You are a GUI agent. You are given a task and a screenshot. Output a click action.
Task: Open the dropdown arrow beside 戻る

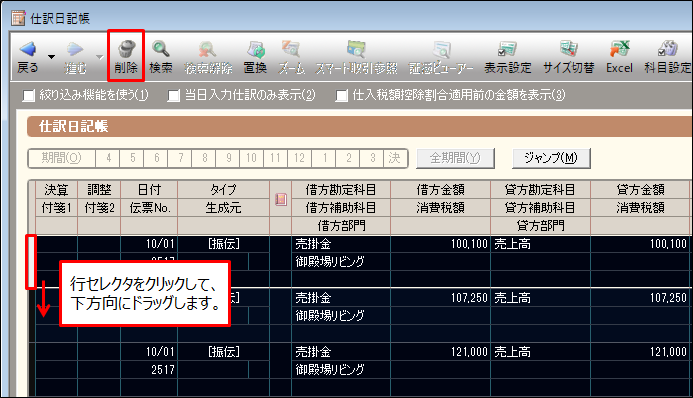pos(51,57)
